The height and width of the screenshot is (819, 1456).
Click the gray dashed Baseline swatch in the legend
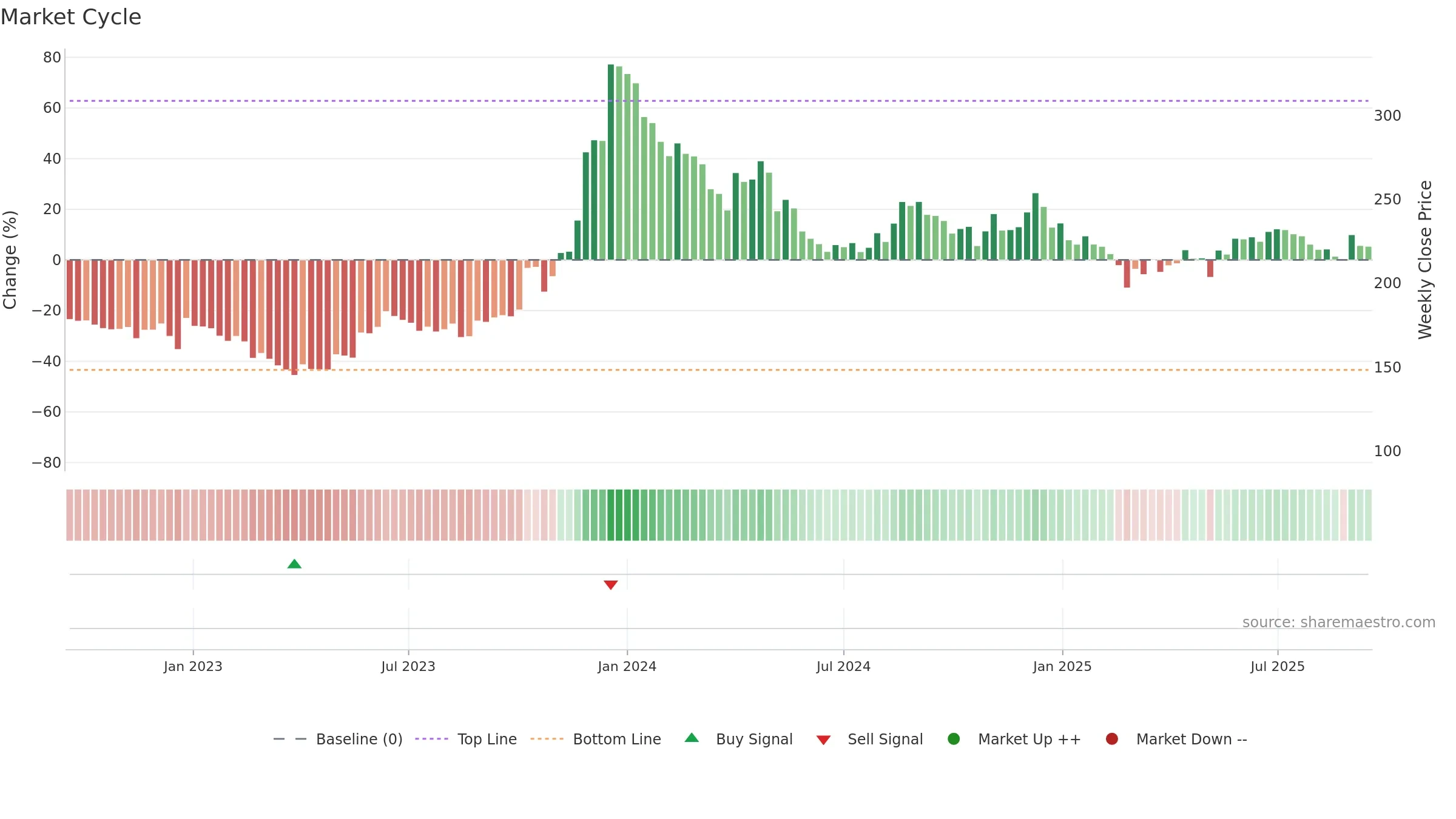click(290, 739)
